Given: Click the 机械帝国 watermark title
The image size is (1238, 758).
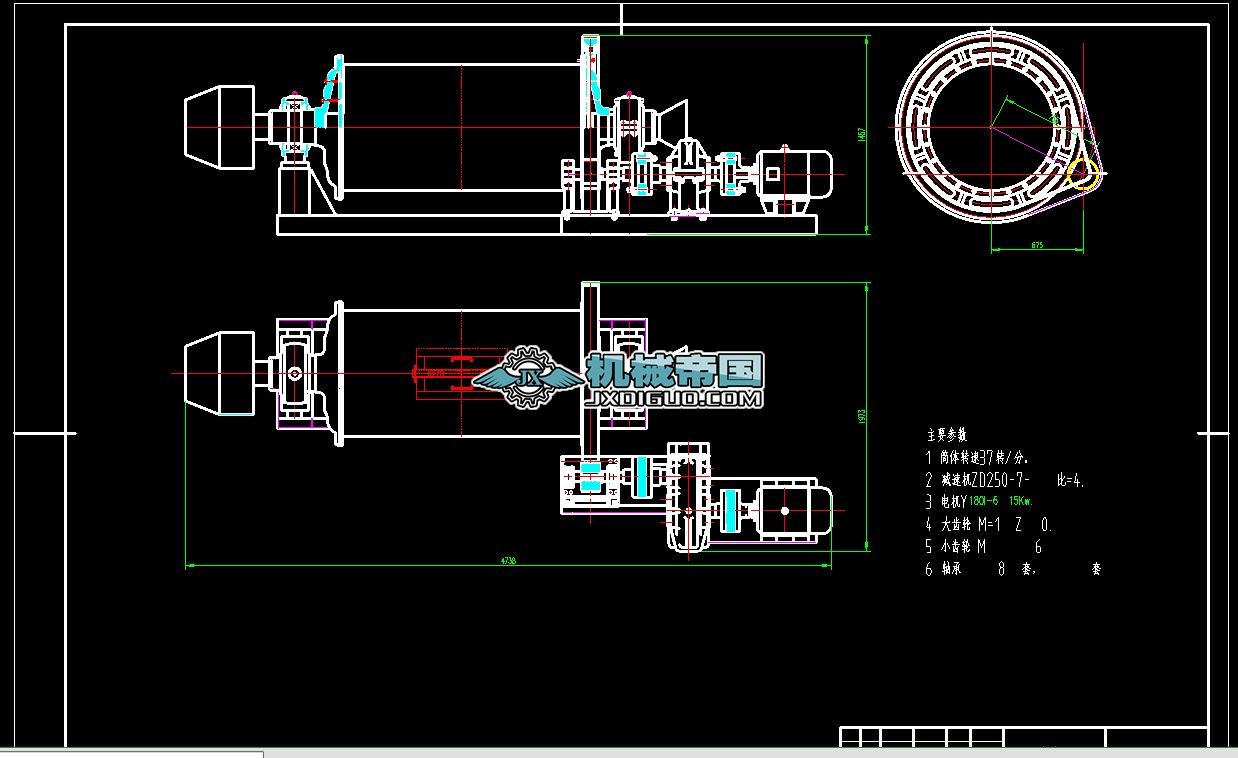Looking at the screenshot, I should (675, 370).
